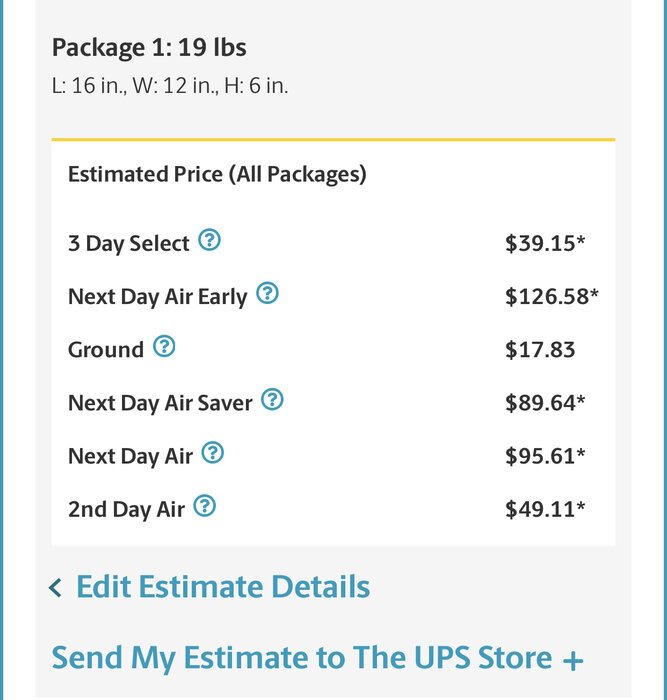The image size is (667, 700).
Task: Select the Ground service label
Action: [106, 350]
